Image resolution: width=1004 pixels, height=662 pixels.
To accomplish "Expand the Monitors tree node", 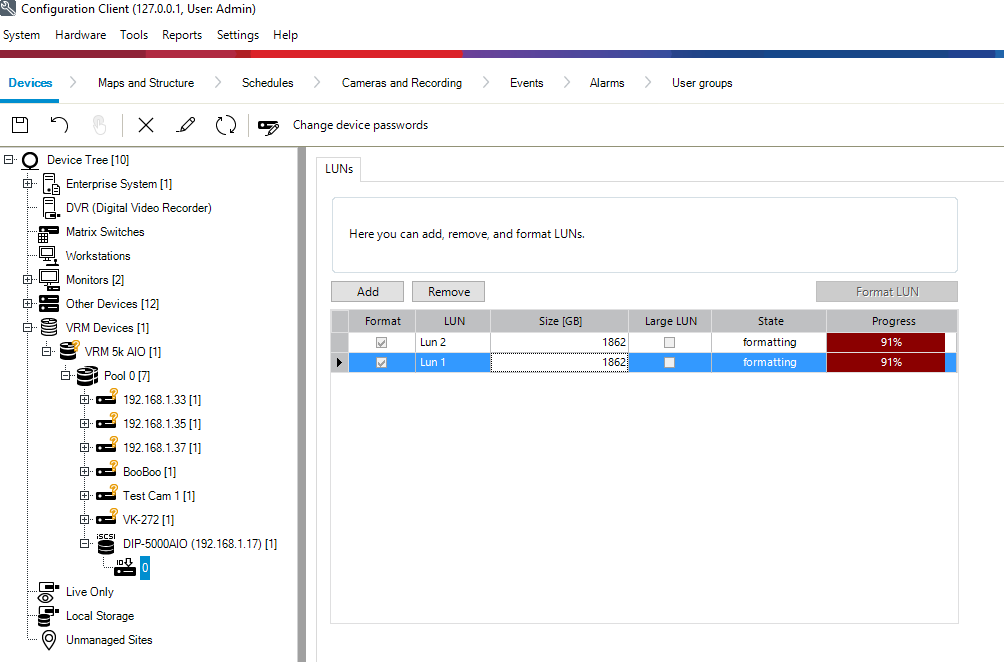I will coord(28,280).
